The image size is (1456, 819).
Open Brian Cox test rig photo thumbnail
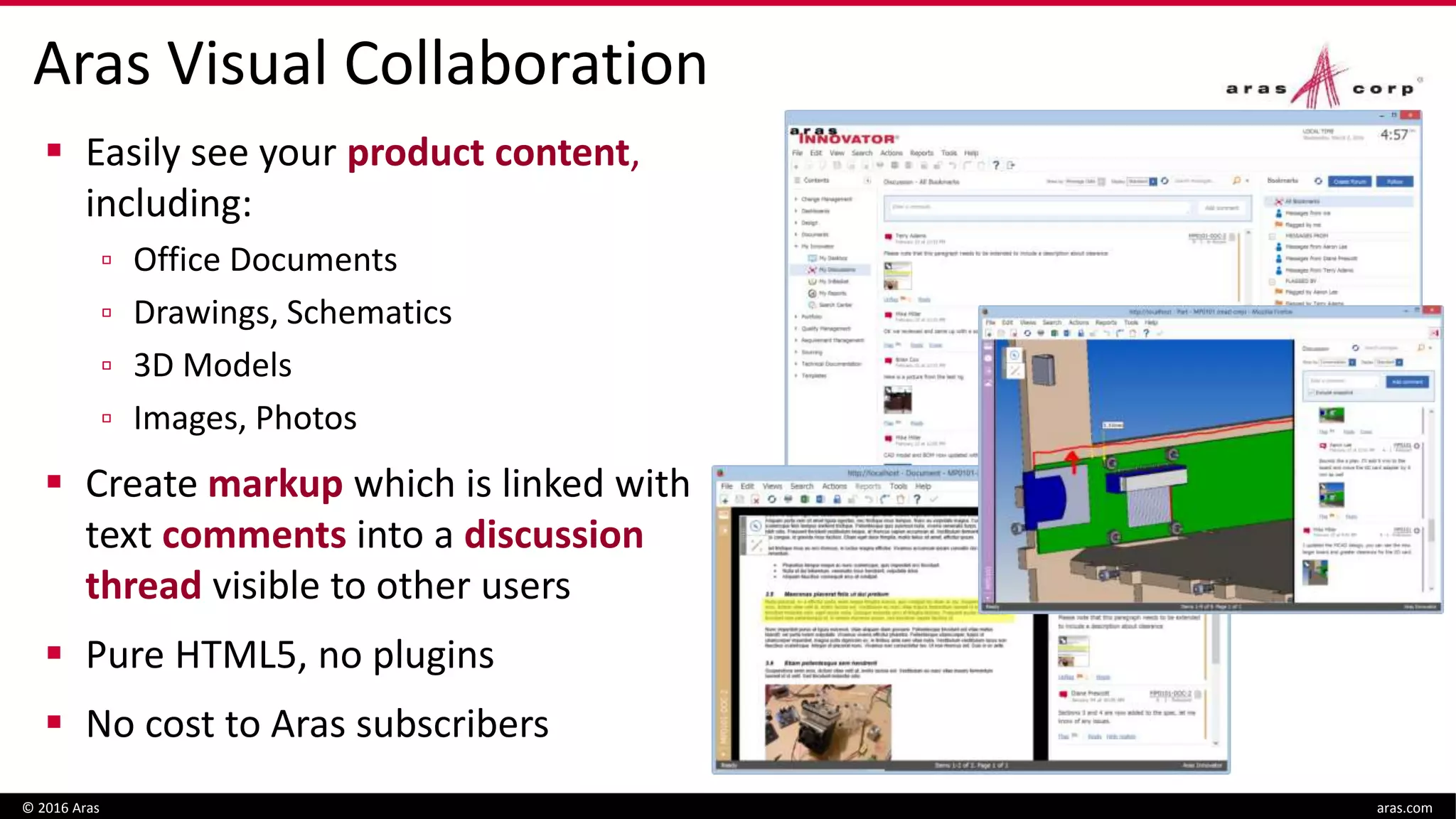pos(898,400)
